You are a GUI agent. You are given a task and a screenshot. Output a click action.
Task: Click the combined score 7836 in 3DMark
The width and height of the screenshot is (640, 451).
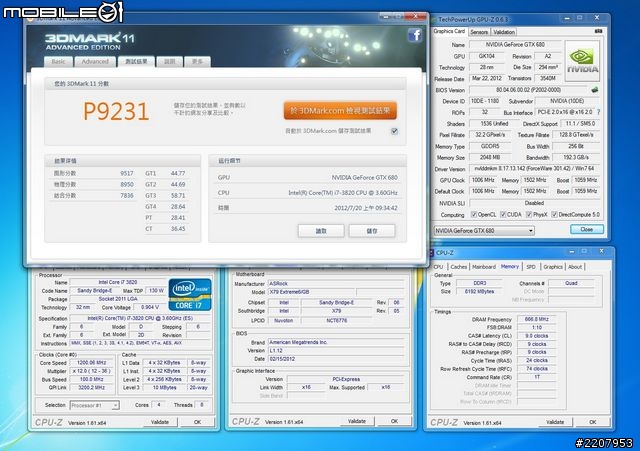click(x=127, y=196)
